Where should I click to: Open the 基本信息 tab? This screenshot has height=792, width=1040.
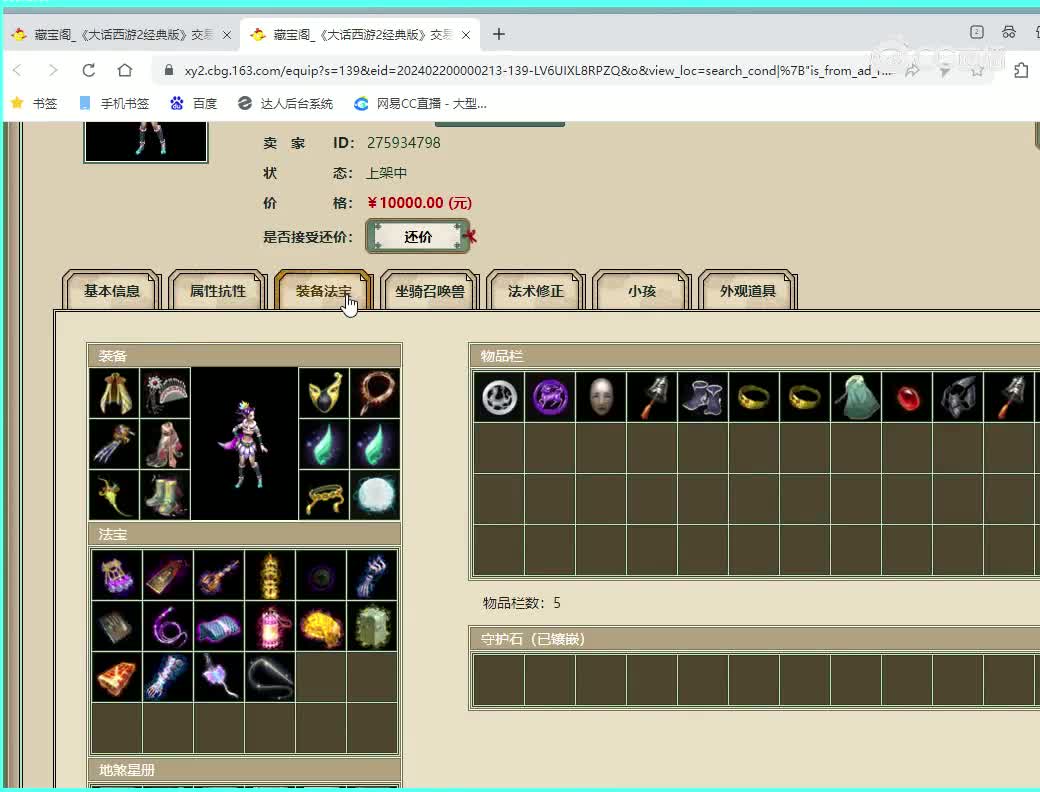coord(111,291)
